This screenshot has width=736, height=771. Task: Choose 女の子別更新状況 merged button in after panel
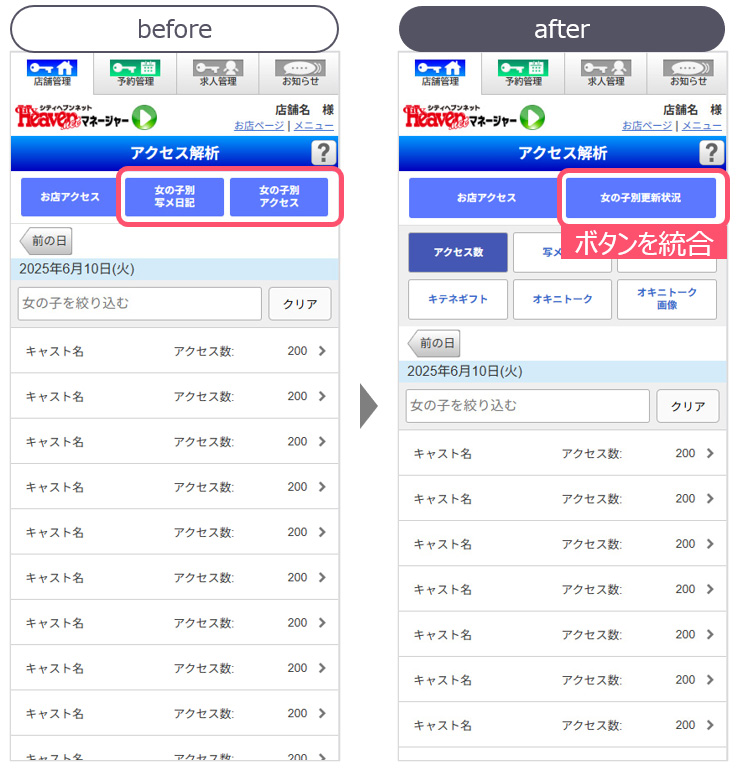[641, 198]
